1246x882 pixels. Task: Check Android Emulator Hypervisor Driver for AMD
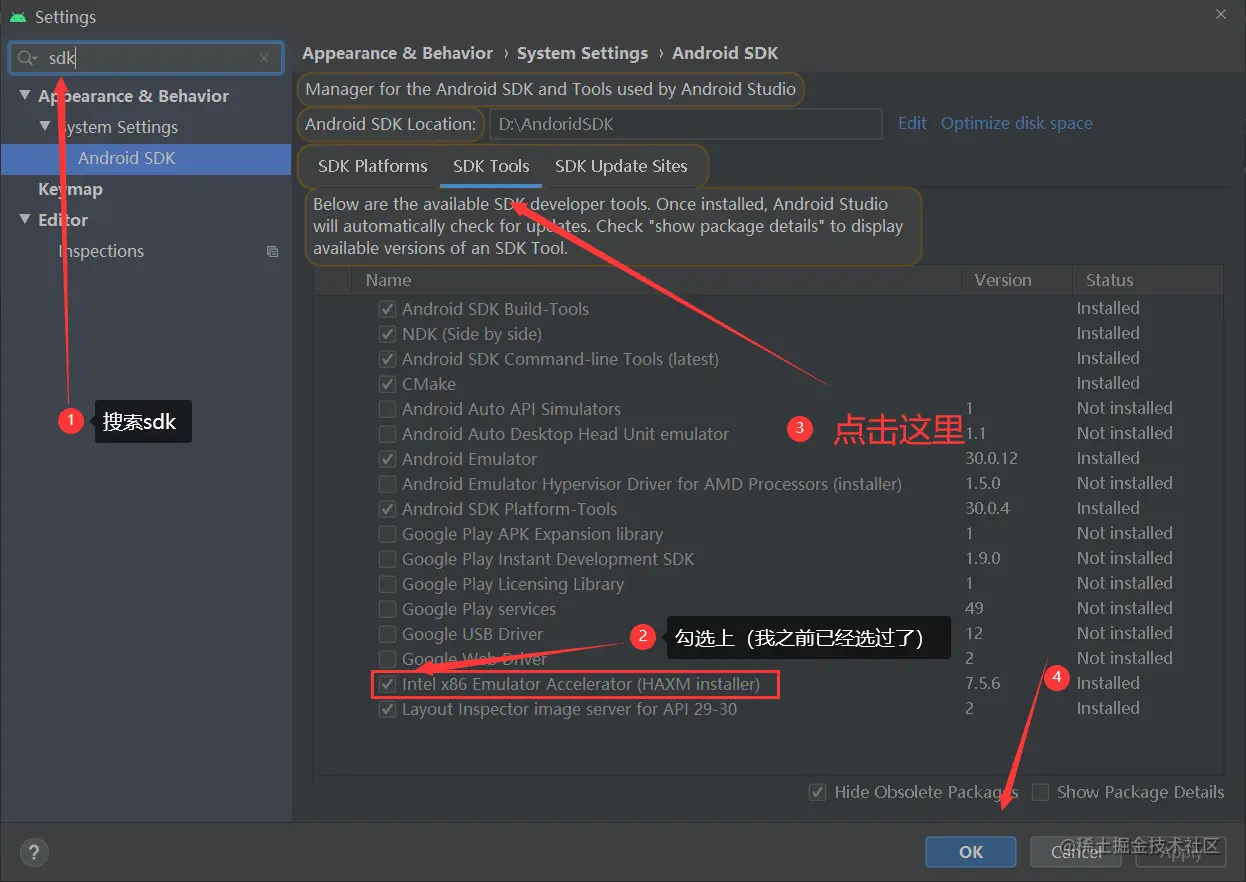387,484
